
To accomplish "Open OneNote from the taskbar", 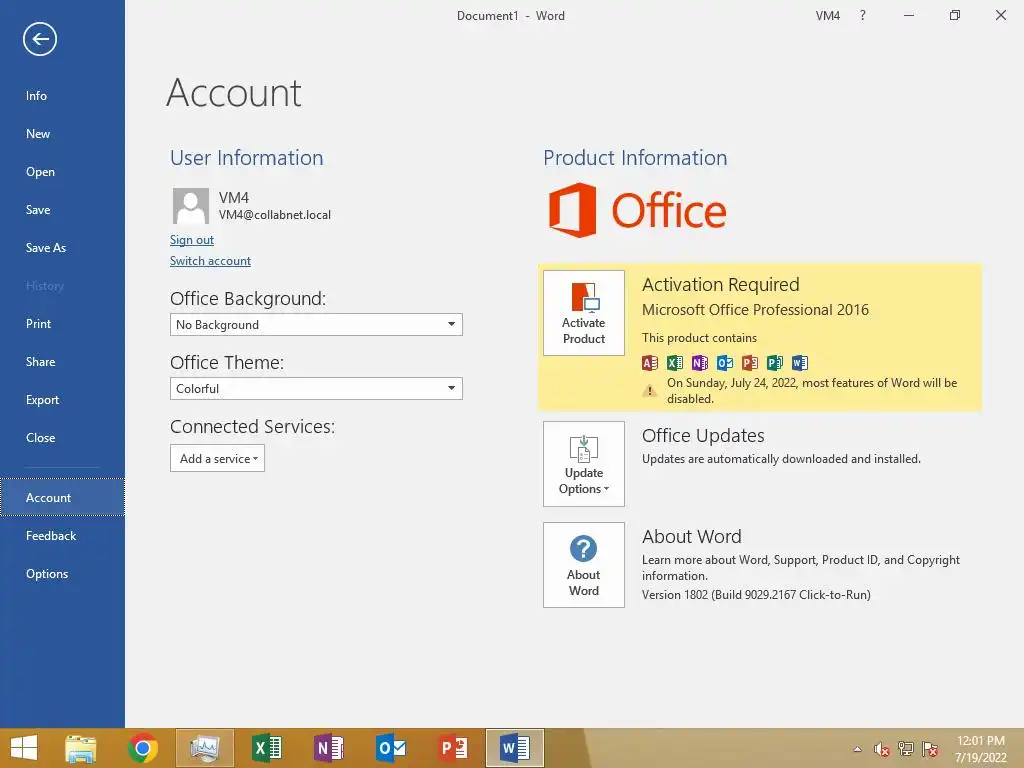I will point(329,748).
